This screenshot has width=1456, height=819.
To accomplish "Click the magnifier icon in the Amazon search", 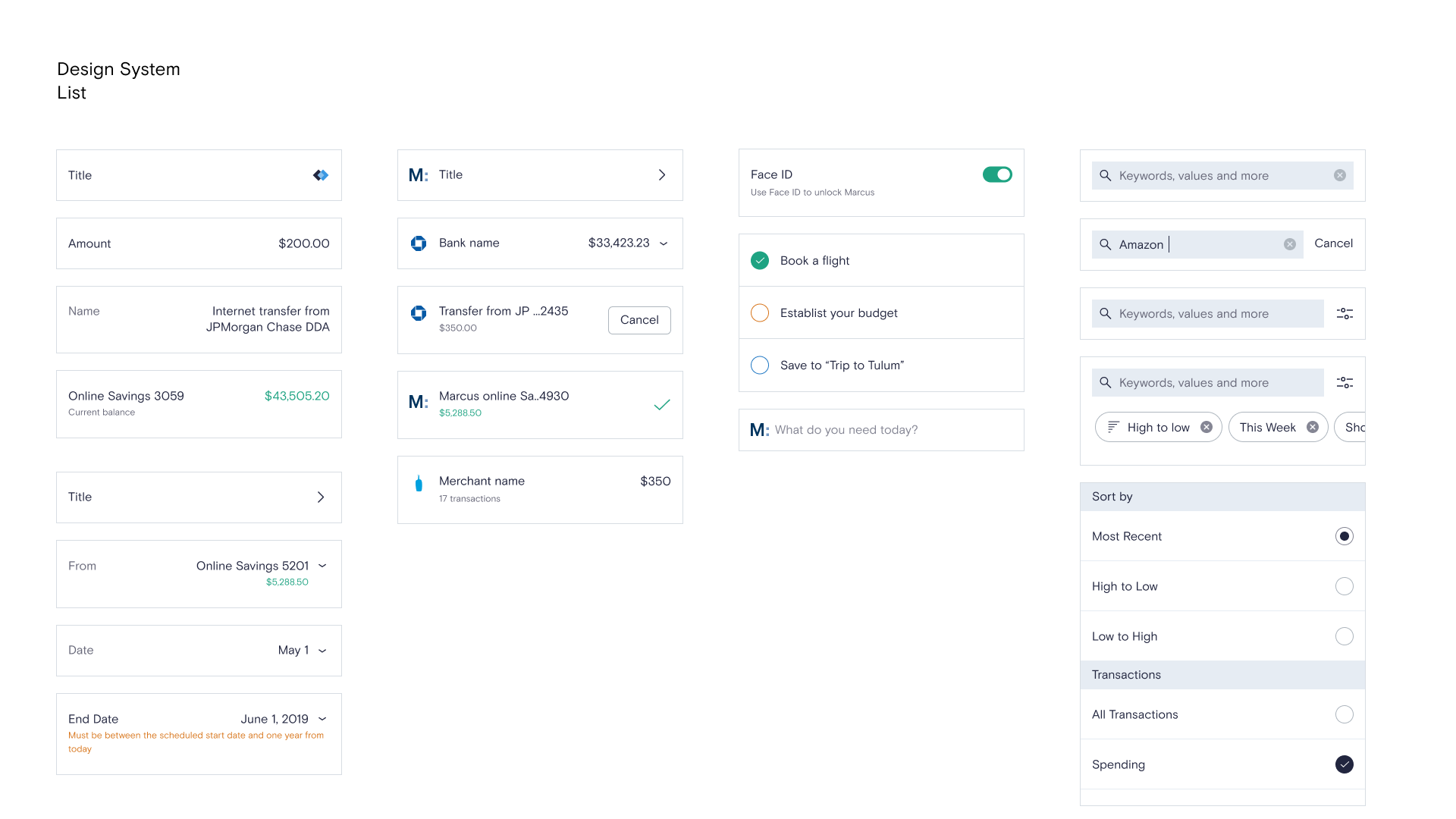I will pyautogui.click(x=1106, y=244).
